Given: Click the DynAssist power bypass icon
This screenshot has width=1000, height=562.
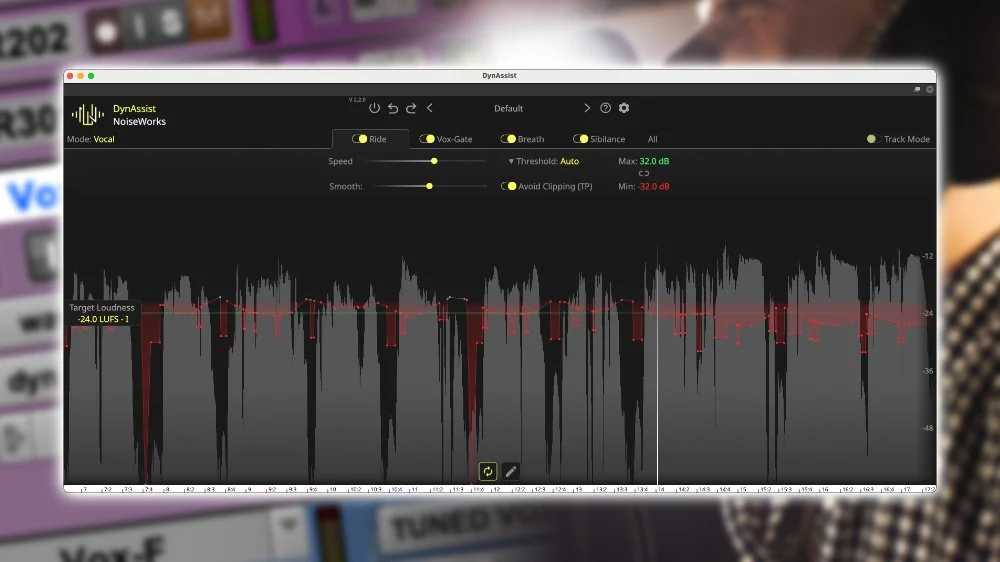Looking at the screenshot, I should pyautogui.click(x=374, y=108).
